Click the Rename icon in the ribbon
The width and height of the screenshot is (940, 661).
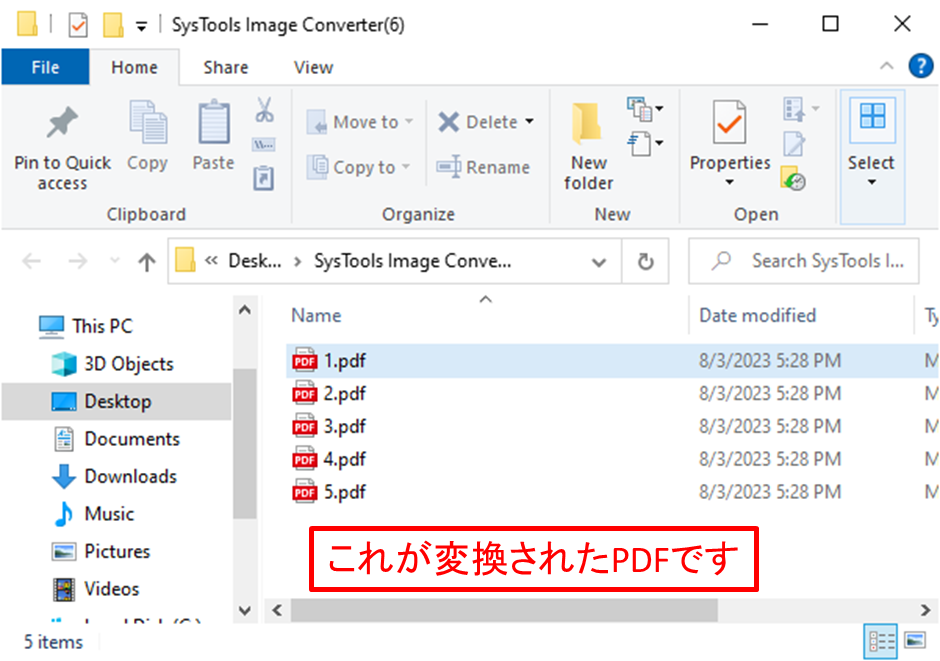click(x=486, y=168)
